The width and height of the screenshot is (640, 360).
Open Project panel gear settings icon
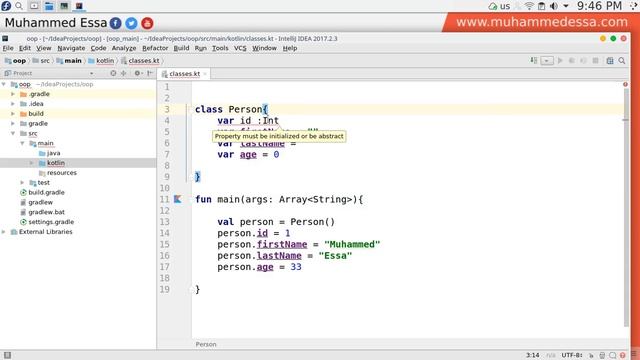pyautogui.click(x=138, y=73)
